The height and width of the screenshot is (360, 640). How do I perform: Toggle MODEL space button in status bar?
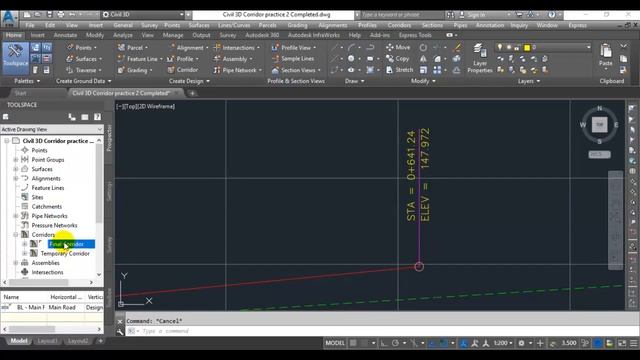pos(335,343)
